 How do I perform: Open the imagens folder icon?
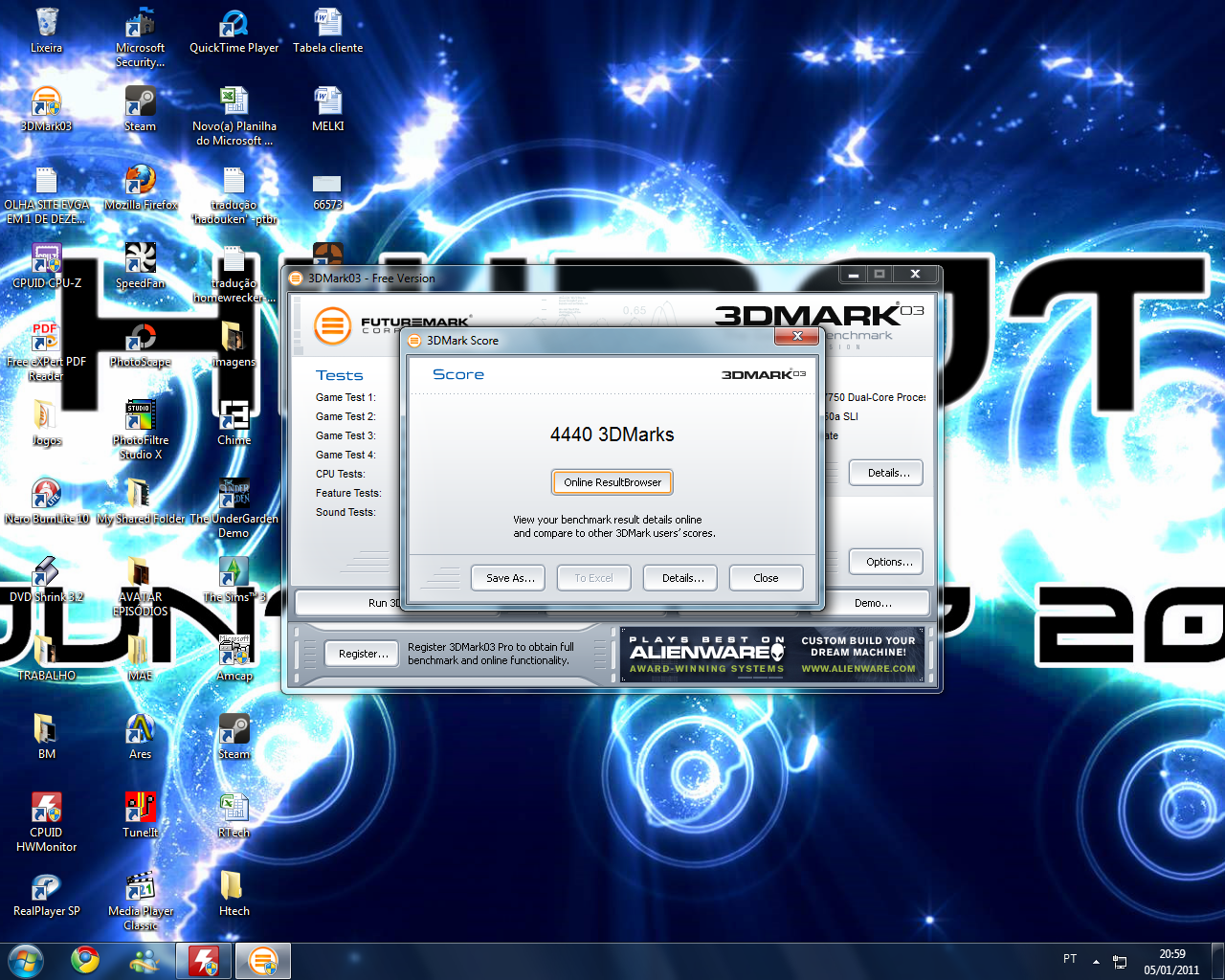234,345
